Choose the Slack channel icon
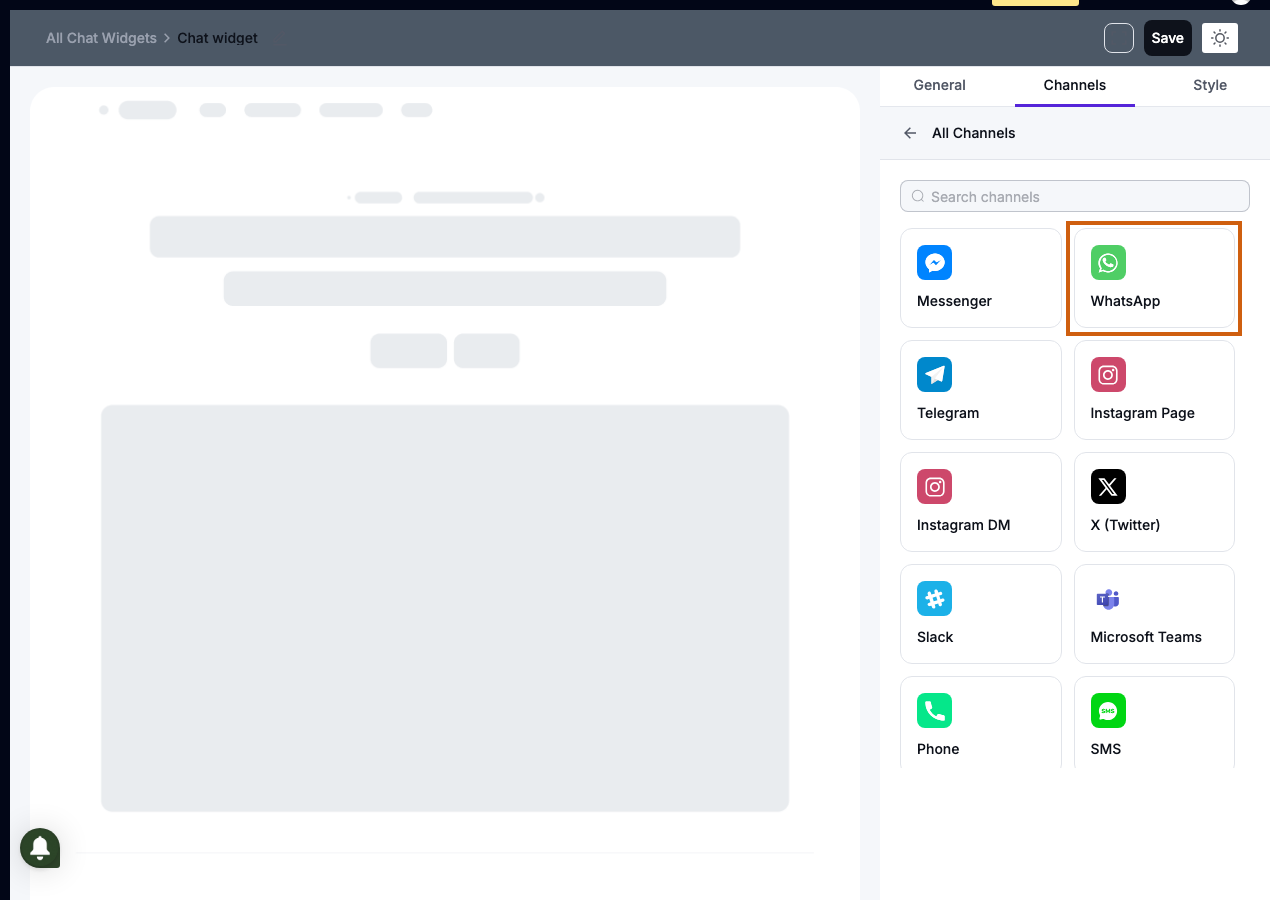 [934, 599]
